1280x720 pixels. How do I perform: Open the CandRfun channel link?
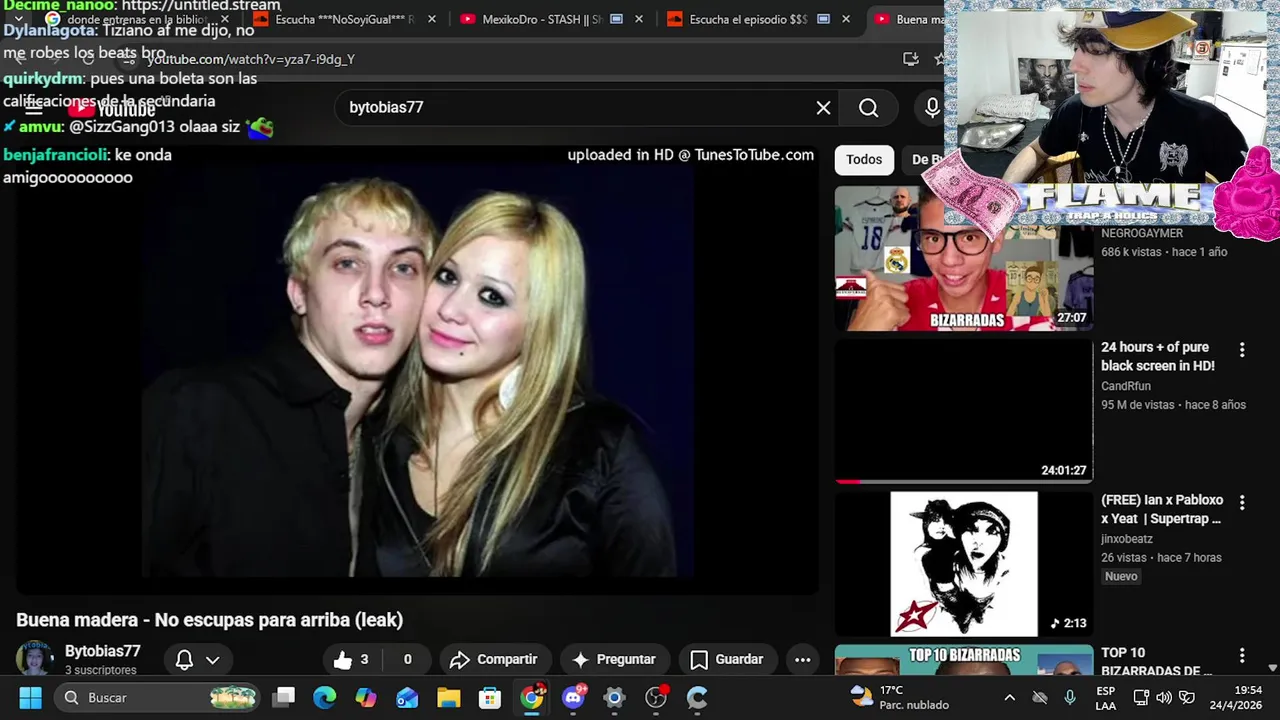pyautogui.click(x=1126, y=386)
